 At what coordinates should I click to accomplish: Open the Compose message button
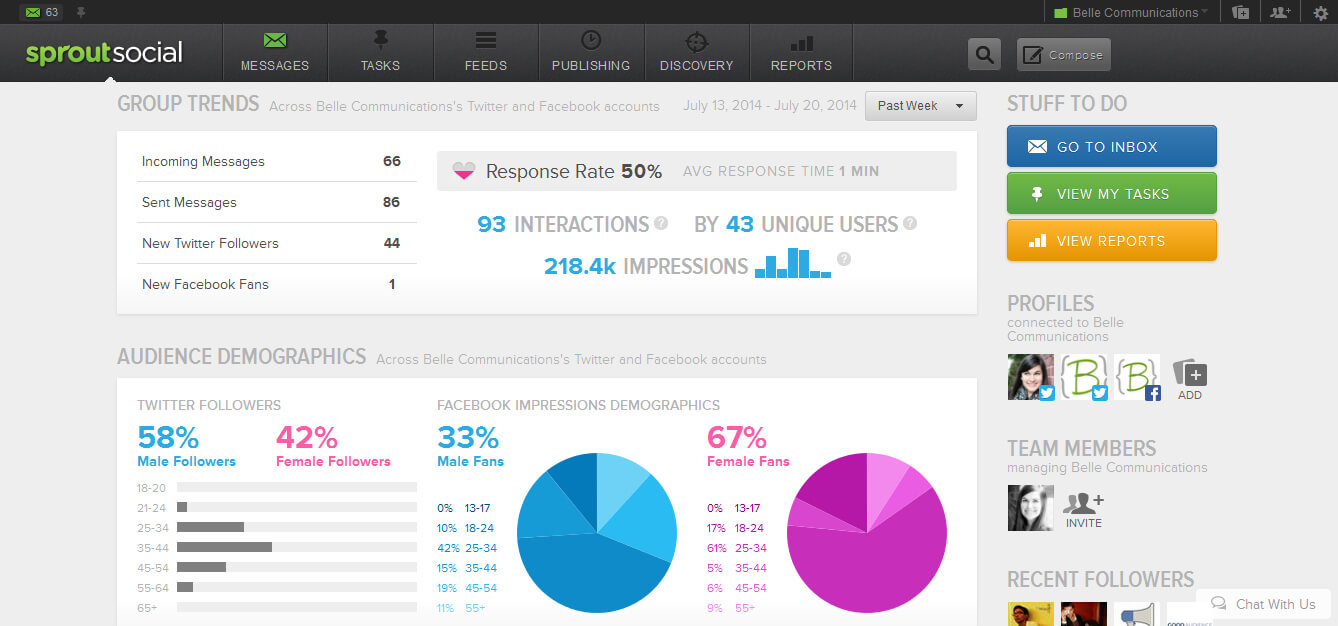tap(1063, 55)
